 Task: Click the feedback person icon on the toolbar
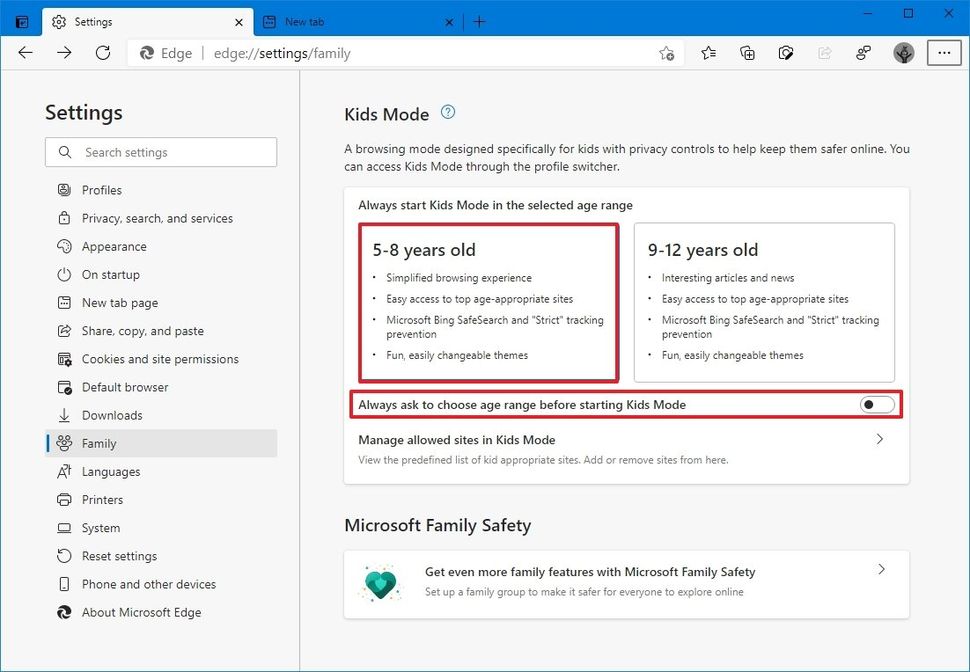[863, 53]
